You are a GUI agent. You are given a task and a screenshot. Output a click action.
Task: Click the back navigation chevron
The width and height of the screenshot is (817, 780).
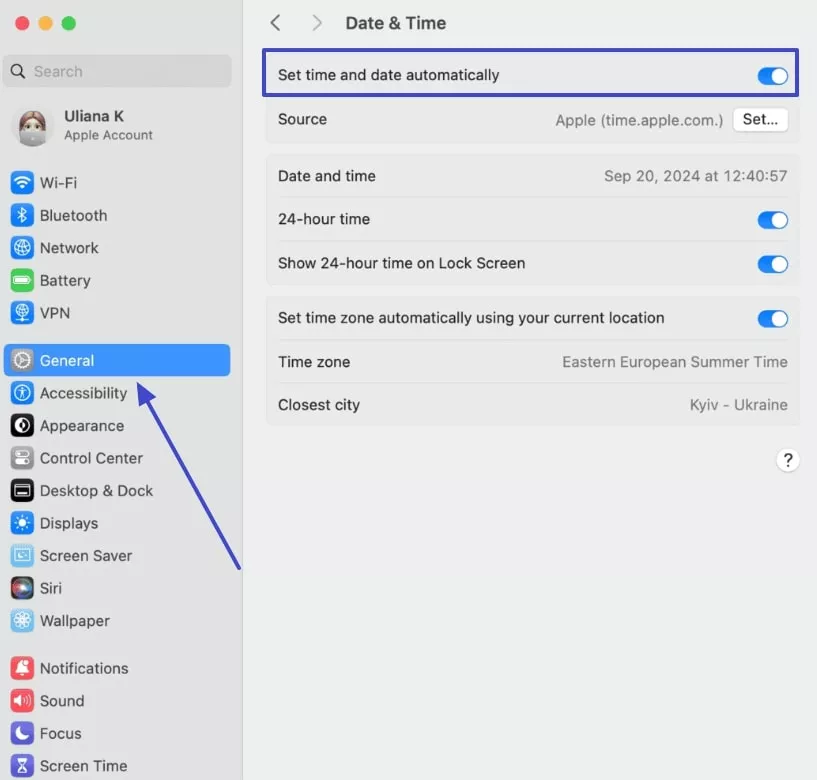coord(276,22)
